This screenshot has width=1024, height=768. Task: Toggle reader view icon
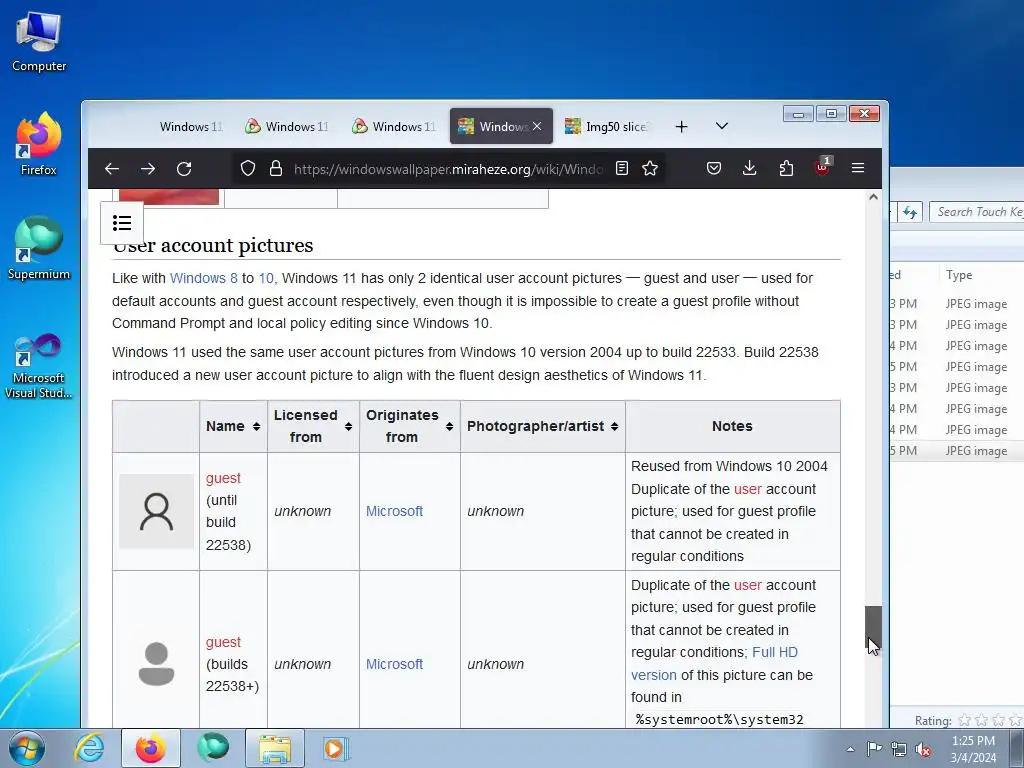point(622,168)
